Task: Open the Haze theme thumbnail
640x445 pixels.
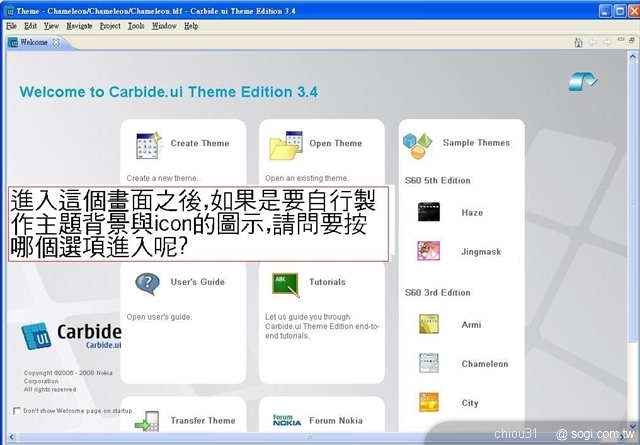Action: click(429, 212)
